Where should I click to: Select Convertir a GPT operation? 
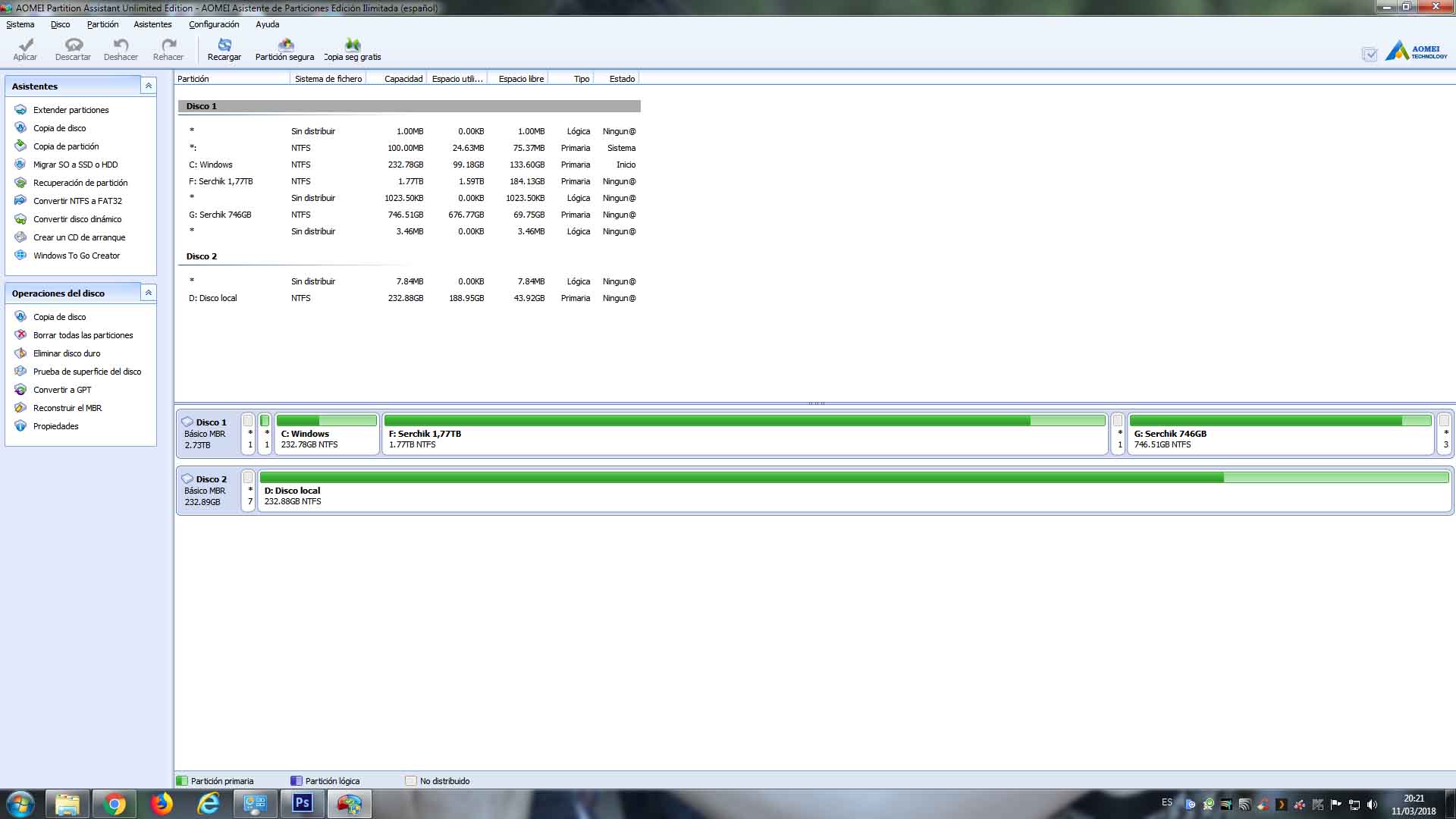[x=62, y=390]
